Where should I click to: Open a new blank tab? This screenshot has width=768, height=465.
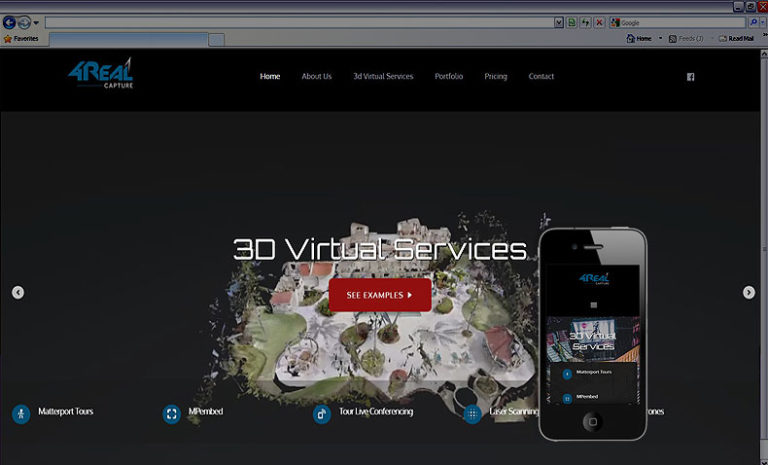216,40
